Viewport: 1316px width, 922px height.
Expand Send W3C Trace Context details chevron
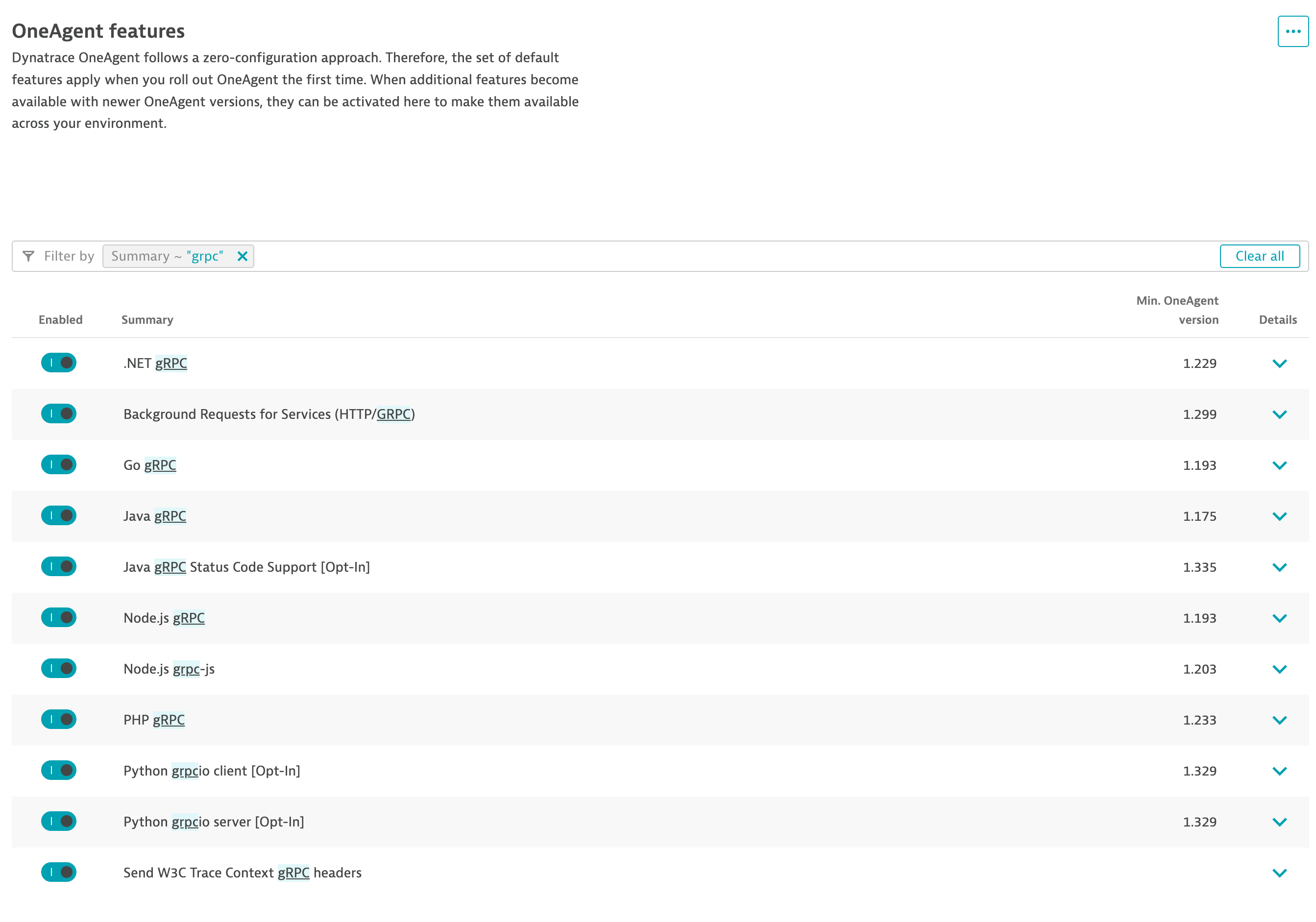(1279, 873)
